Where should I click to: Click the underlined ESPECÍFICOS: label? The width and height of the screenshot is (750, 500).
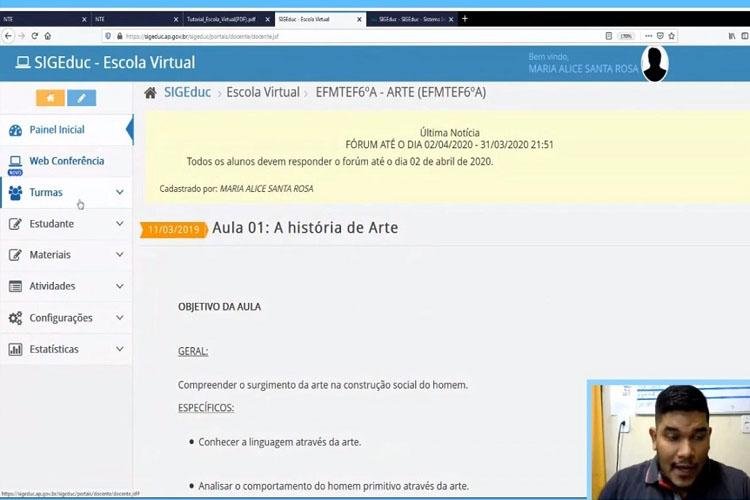(x=206, y=408)
